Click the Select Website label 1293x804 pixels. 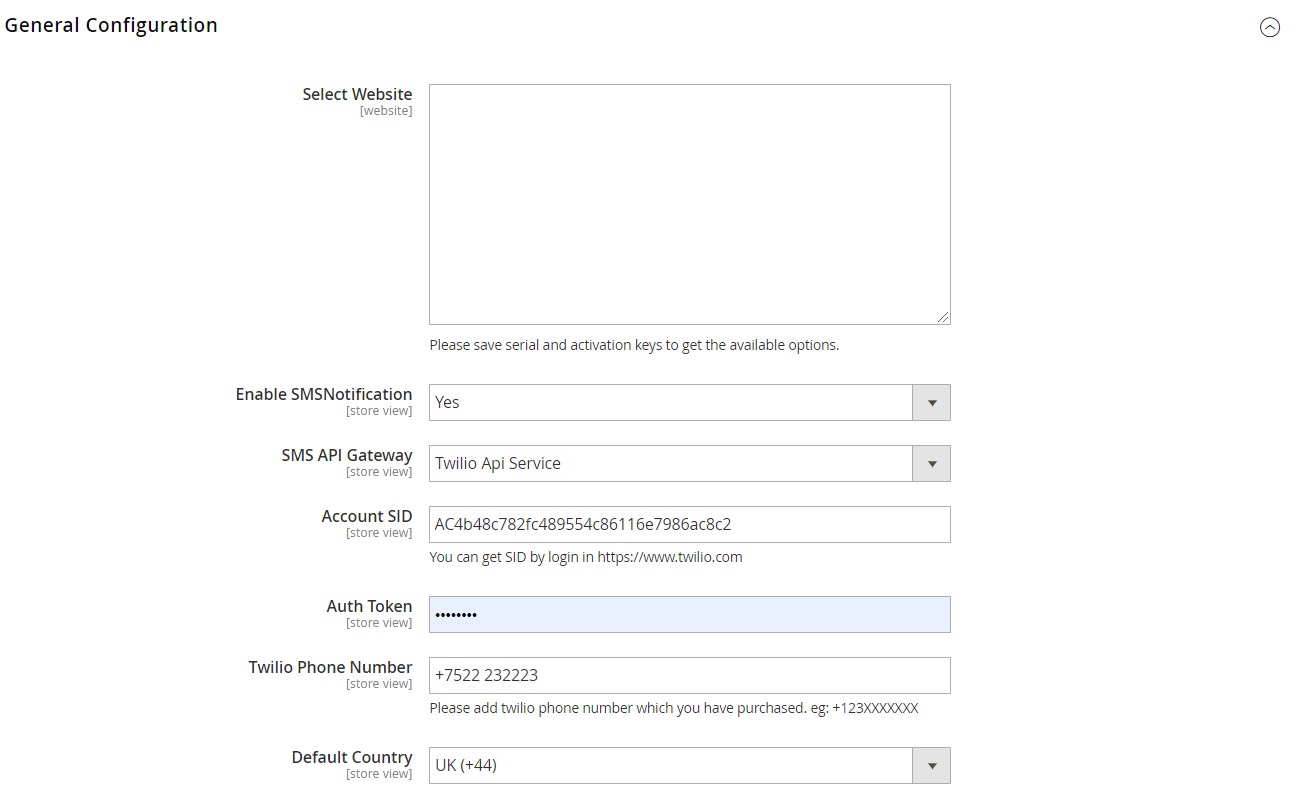pos(357,94)
